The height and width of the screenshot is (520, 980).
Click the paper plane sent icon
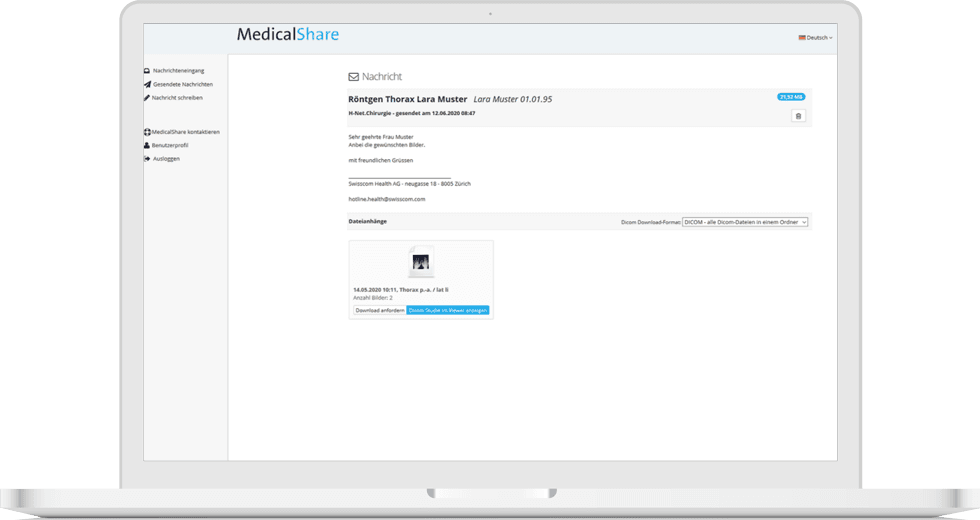point(148,84)
